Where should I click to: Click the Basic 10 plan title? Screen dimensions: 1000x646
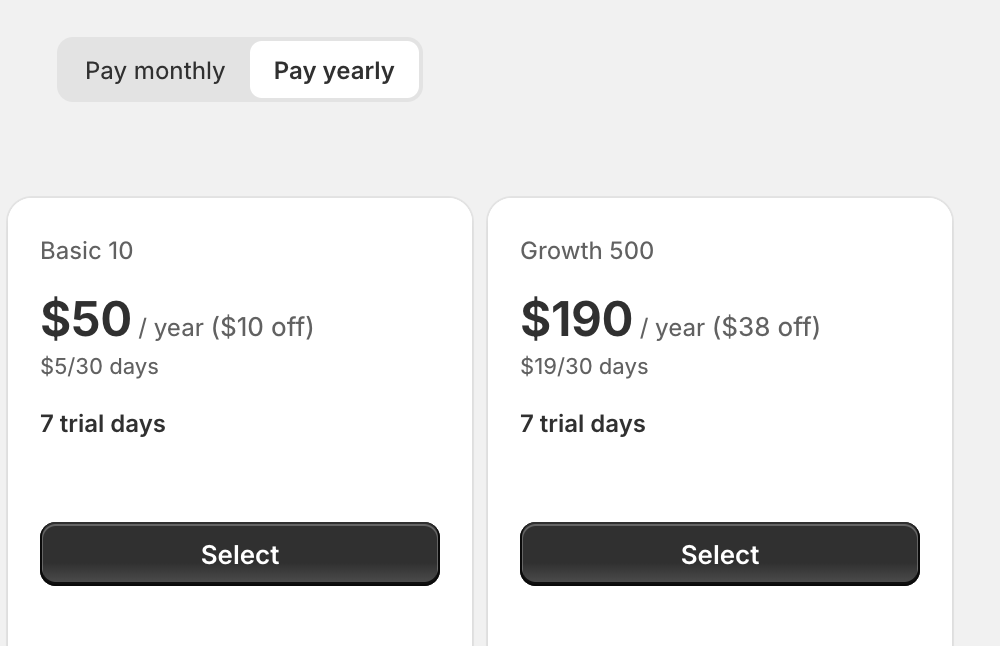[87, 250]
